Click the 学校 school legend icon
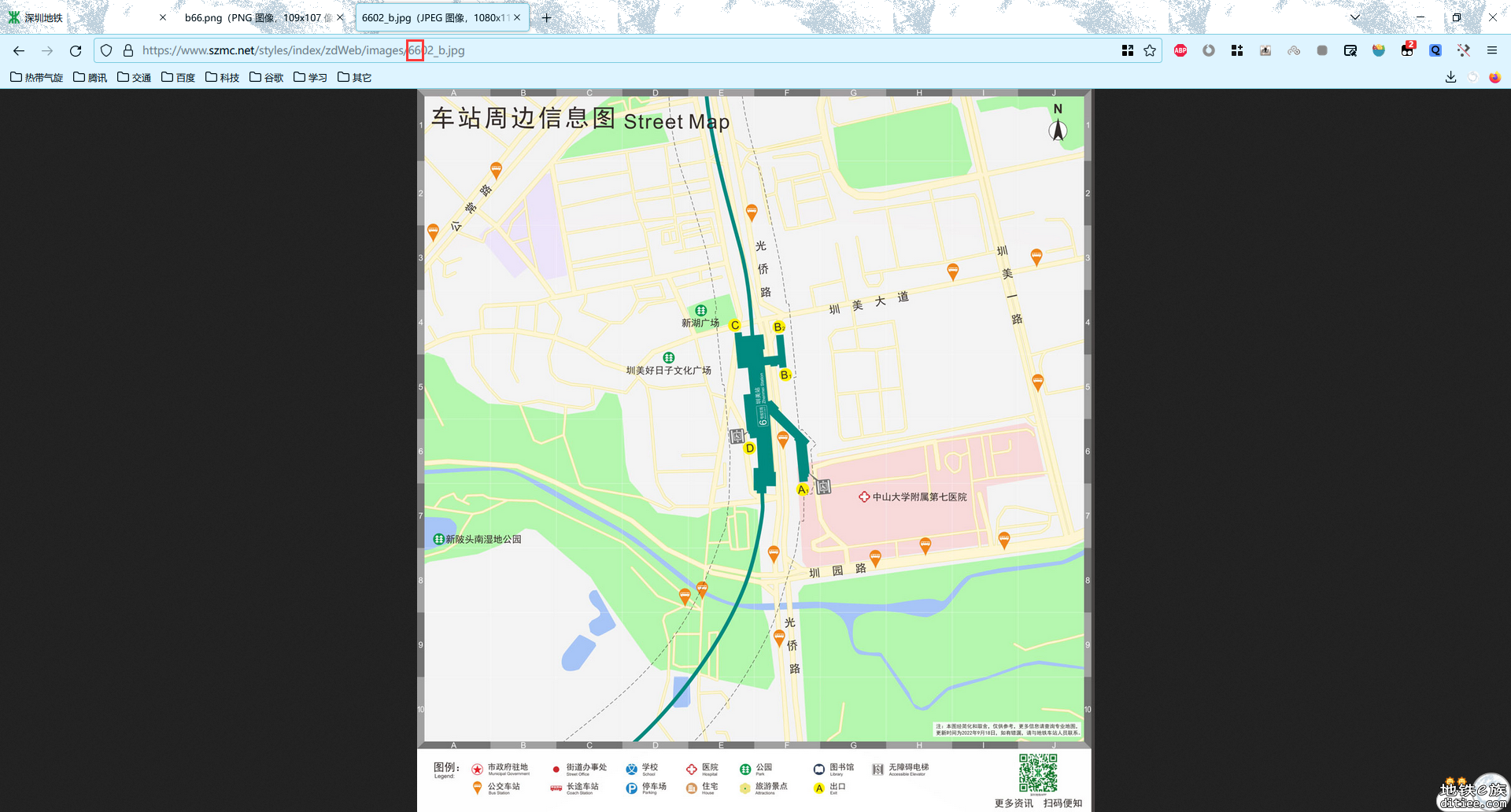Screen dimensions: 1511x812 (631, 769)
